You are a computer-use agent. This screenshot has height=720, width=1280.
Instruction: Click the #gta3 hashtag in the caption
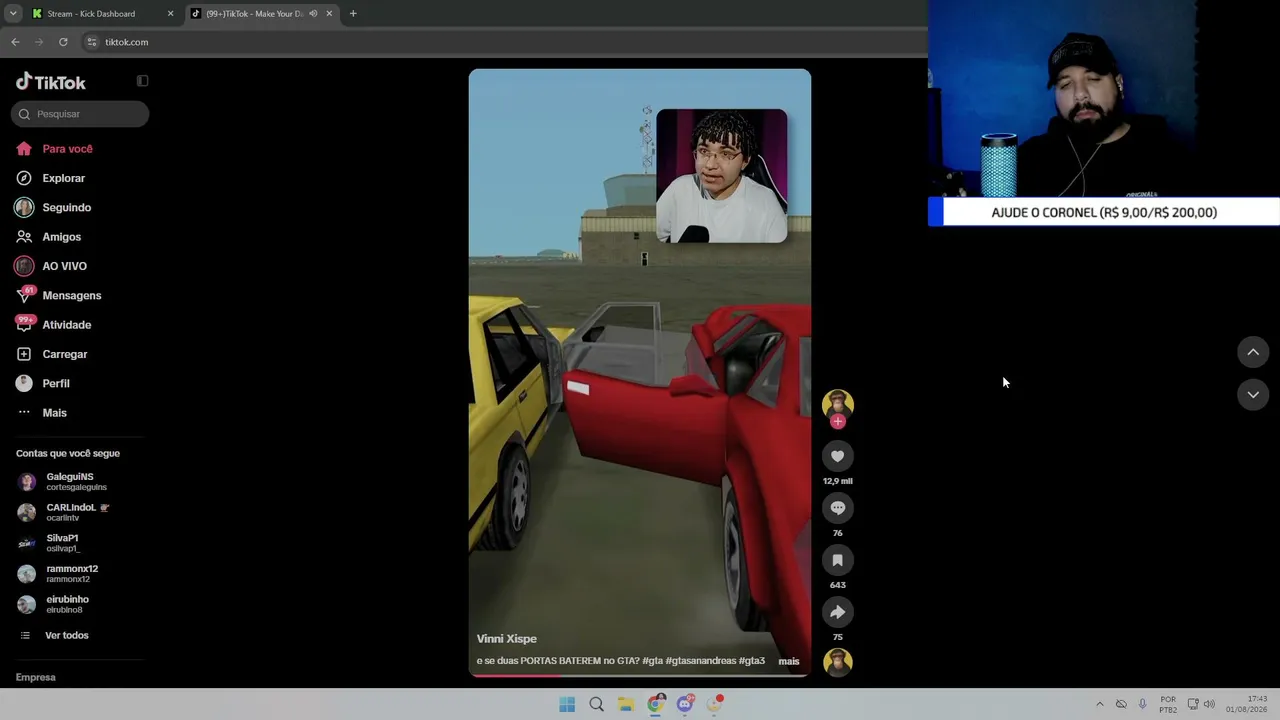coord(752,661)
